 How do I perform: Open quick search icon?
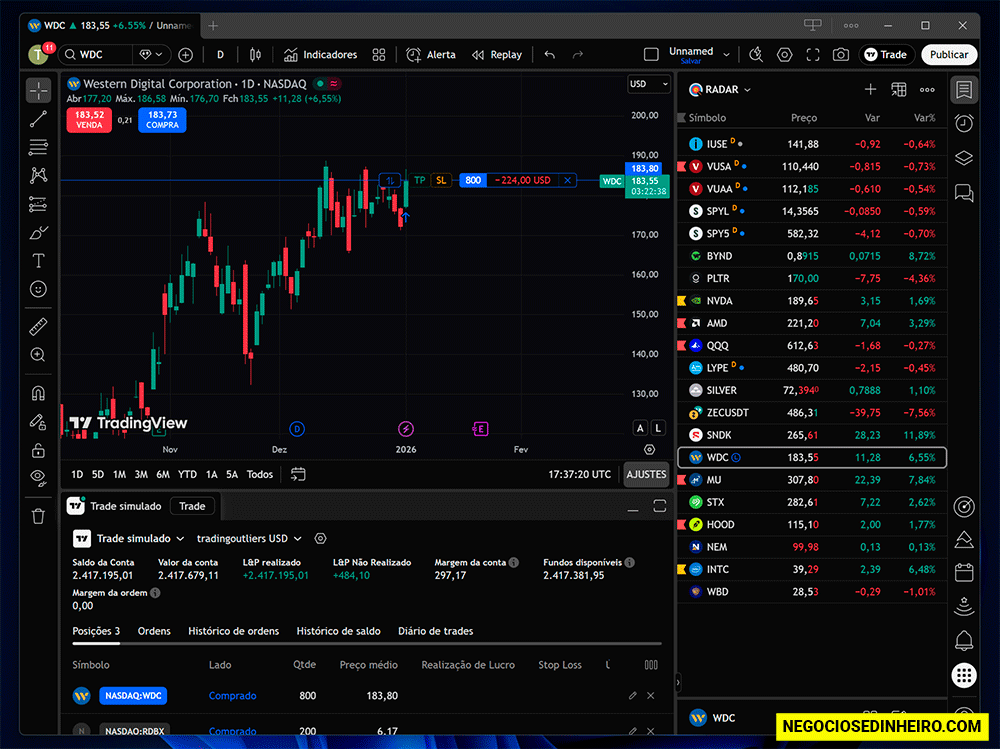(756, 55)
